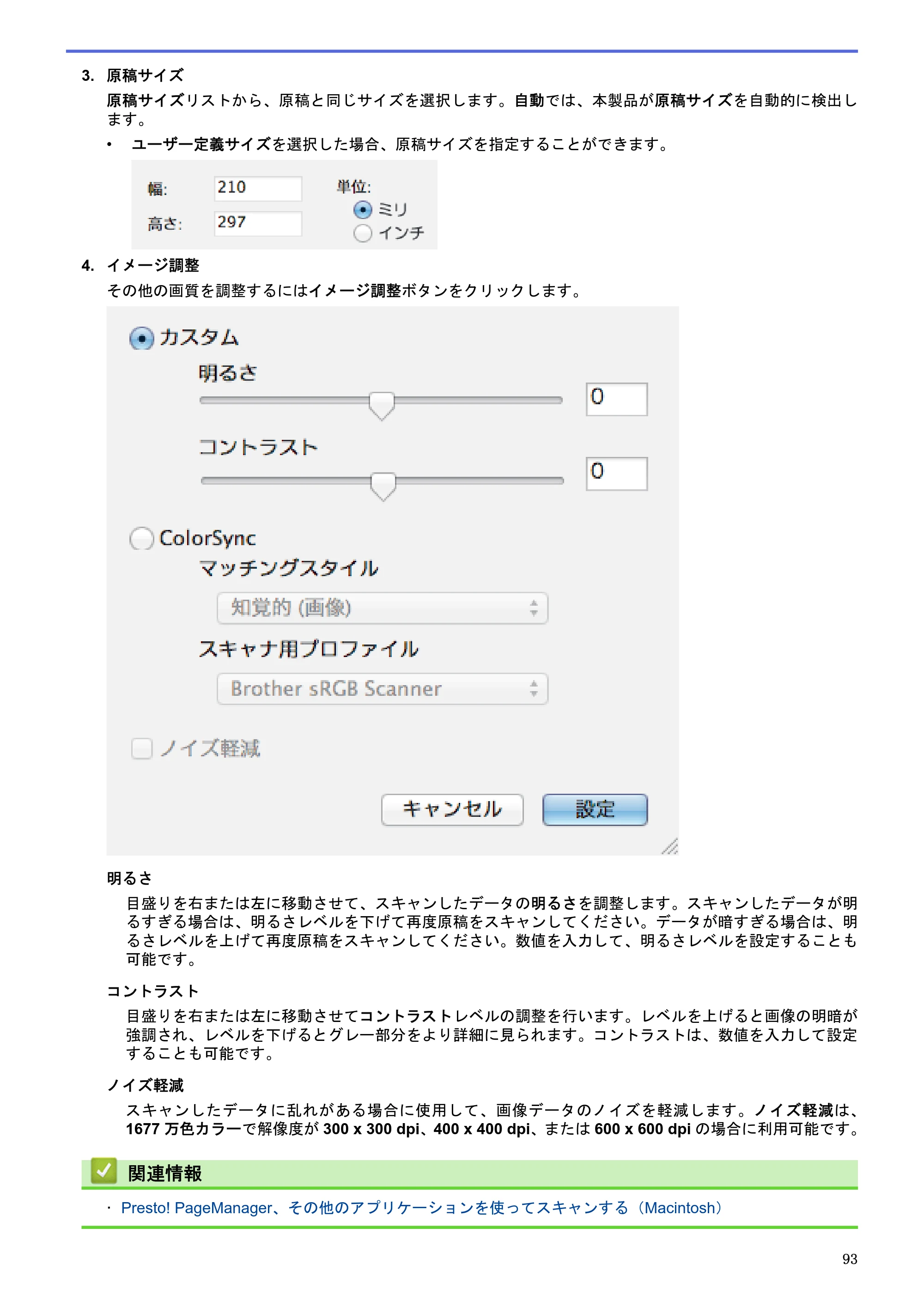
Task: Click the bold コントラスト description heading
Action: click(x=152, y=991)
